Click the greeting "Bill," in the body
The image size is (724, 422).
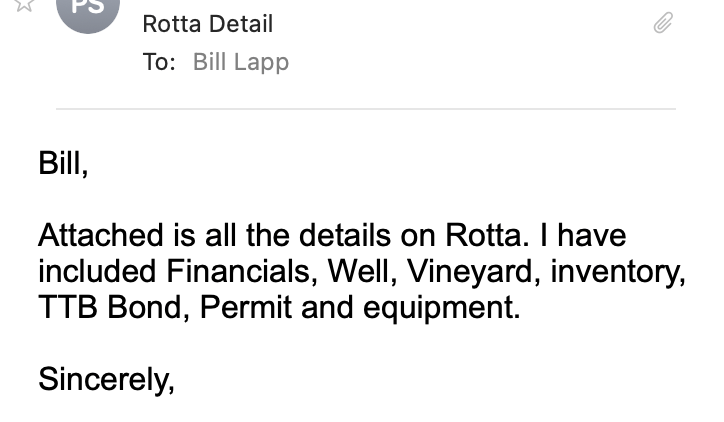coord(63,163)
